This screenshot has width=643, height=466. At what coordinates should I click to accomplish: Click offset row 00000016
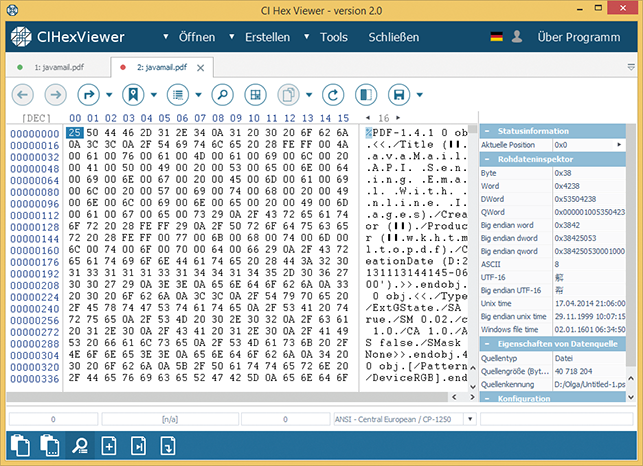click(35, 146)
